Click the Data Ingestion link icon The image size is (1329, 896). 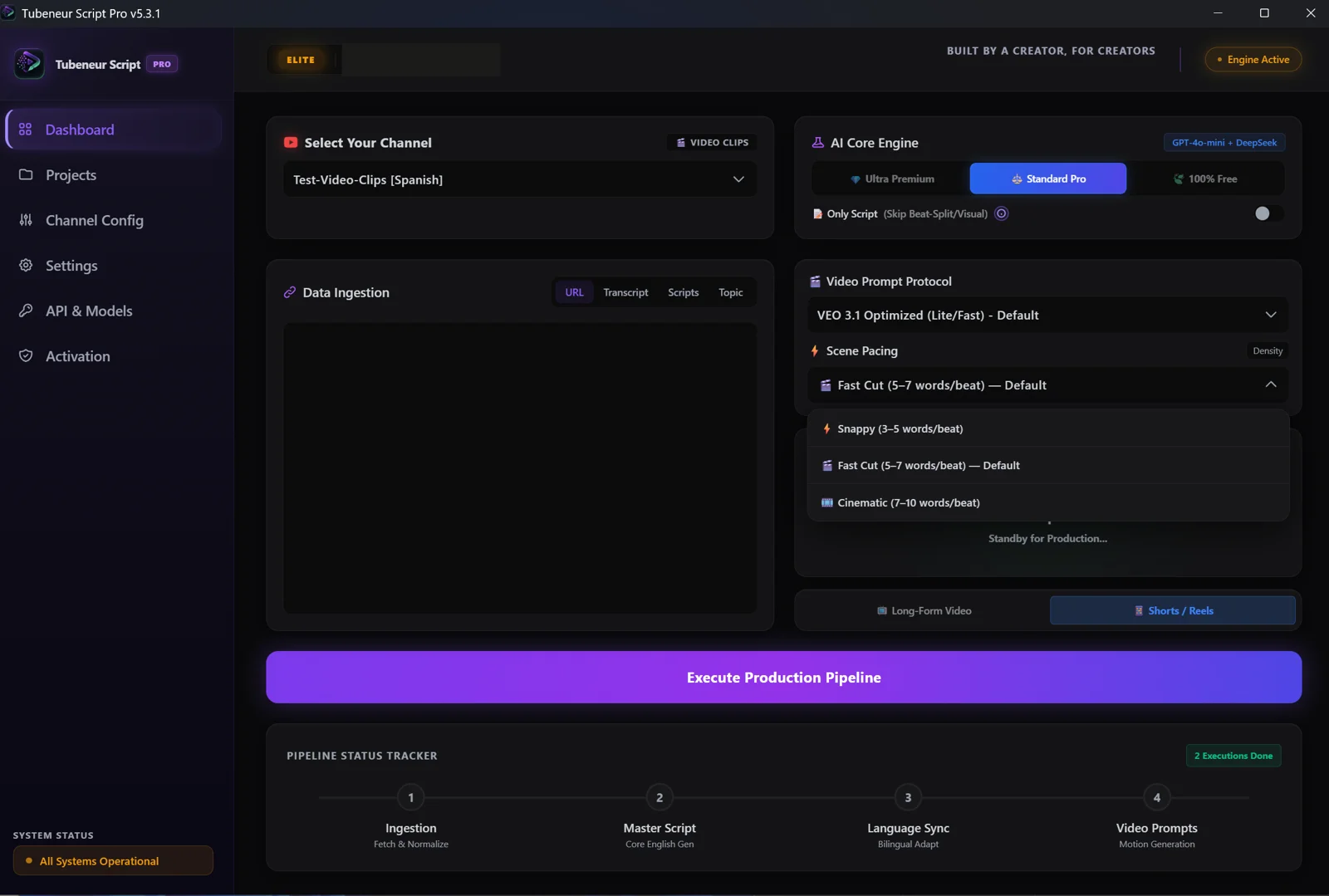tap(290, 292)
